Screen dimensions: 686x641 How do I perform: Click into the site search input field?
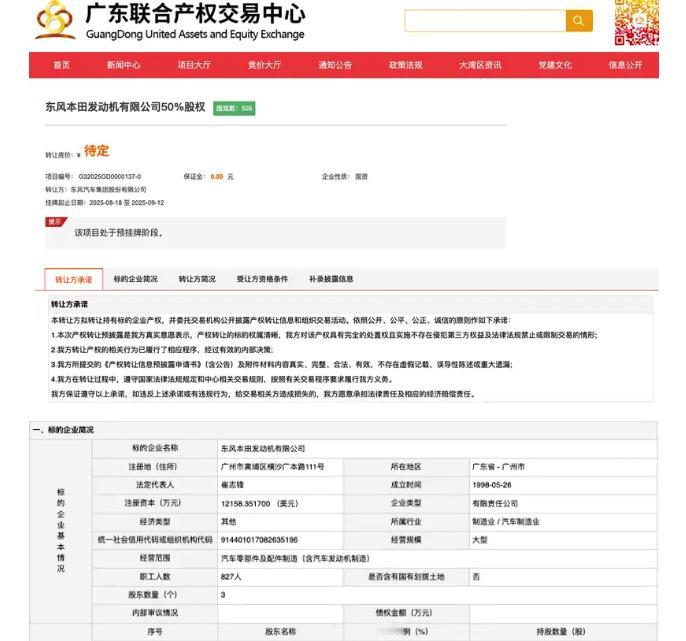(x=485, y=21)
